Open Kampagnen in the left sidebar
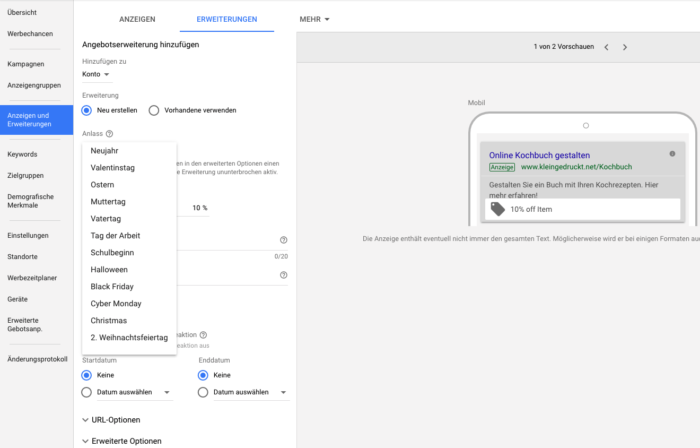Image resolution: width=700 pixels, height=448 pixels. 25,64
